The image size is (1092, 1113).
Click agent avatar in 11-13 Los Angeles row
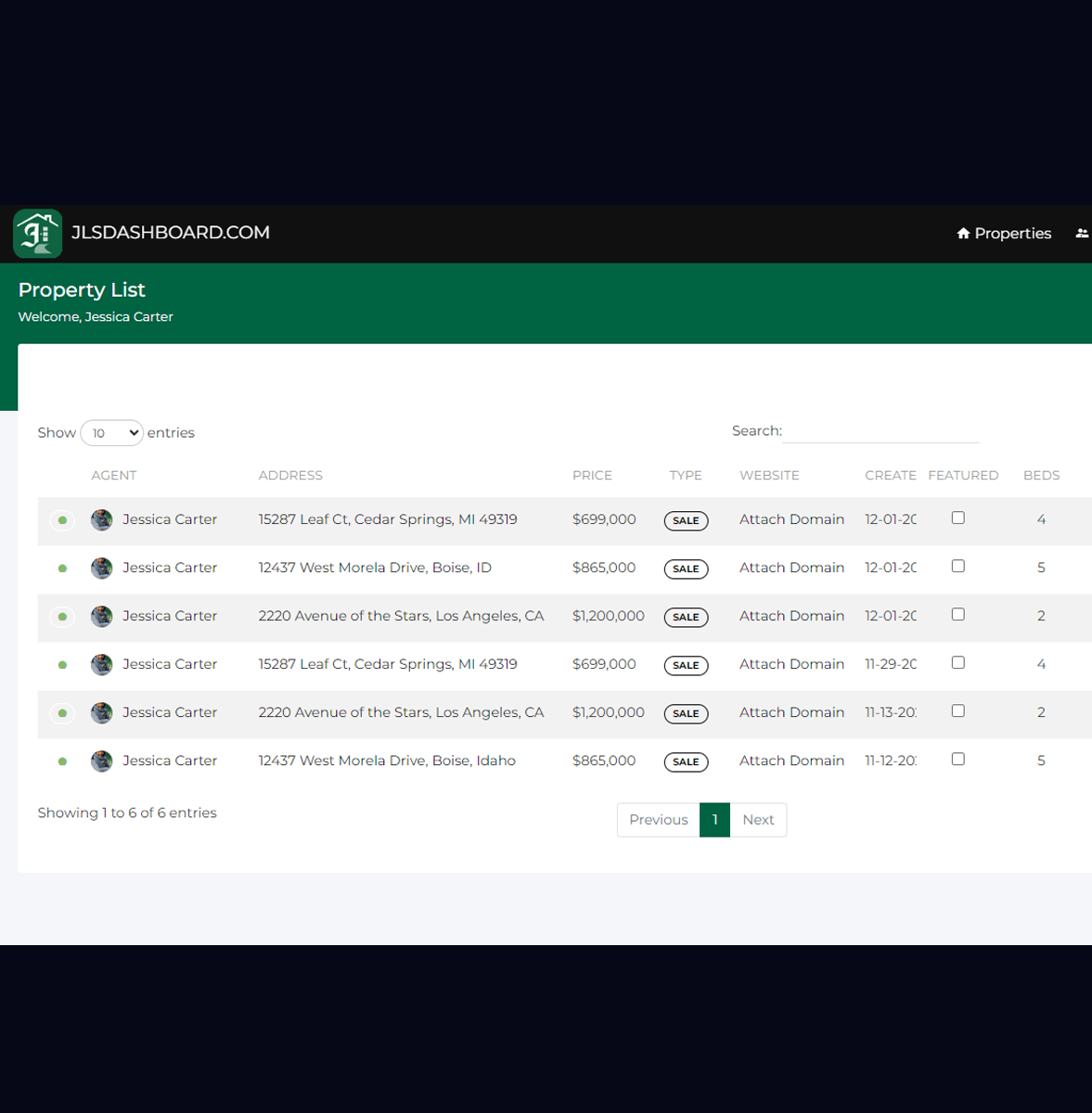click(x=101, y=713)
